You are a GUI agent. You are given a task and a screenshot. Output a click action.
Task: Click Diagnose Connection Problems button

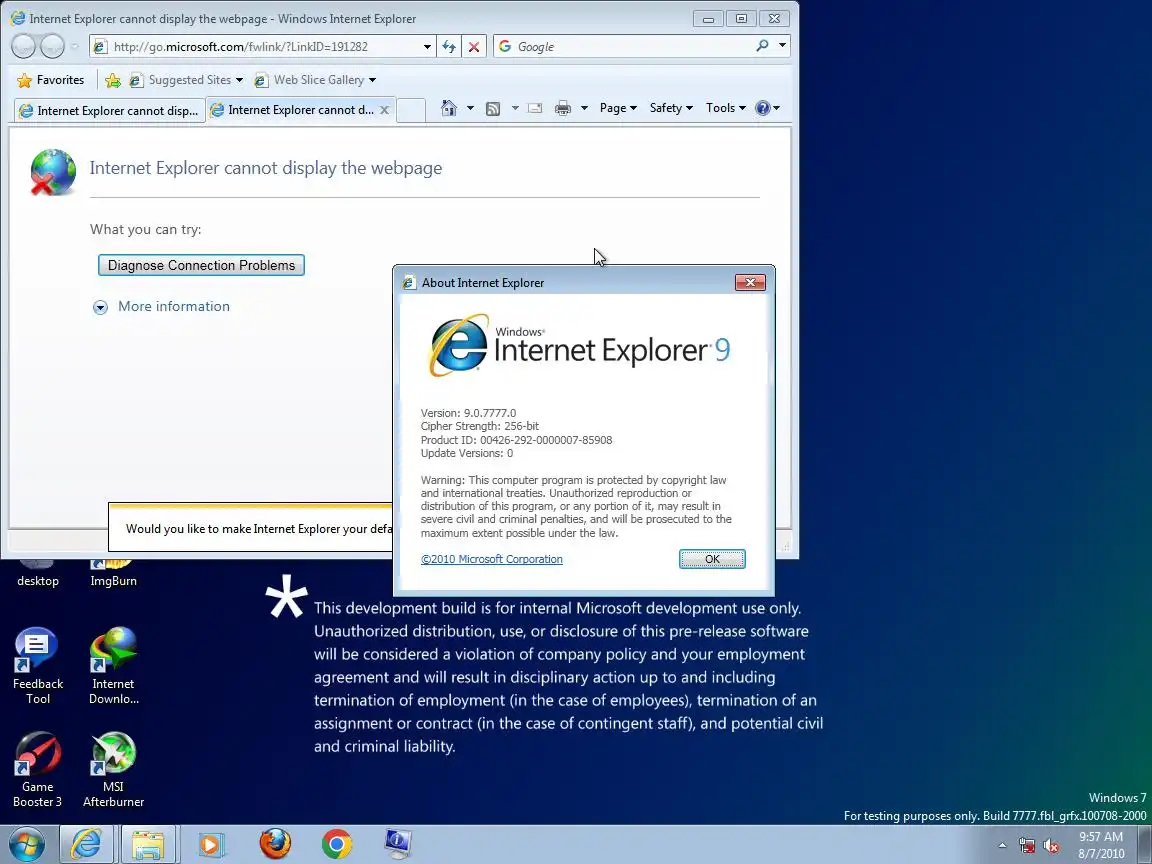pos(201,265)
